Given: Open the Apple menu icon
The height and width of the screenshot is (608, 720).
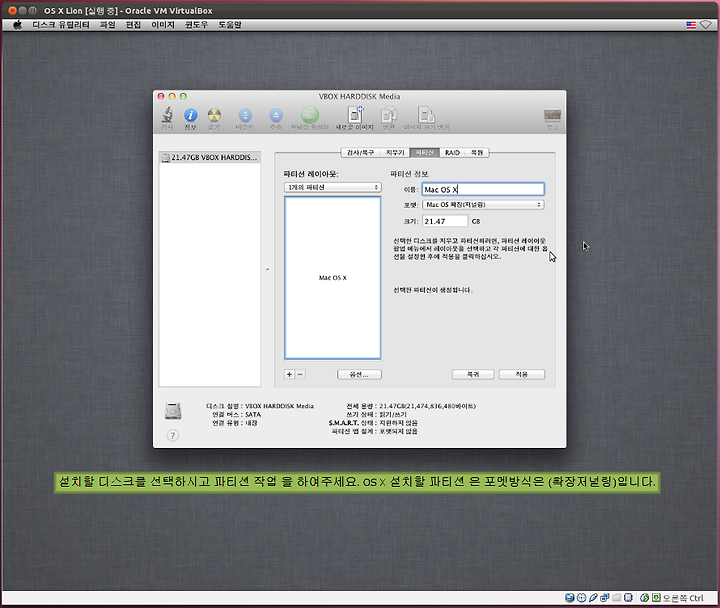Looking at the screenshot, I should (x=17, y=25).
